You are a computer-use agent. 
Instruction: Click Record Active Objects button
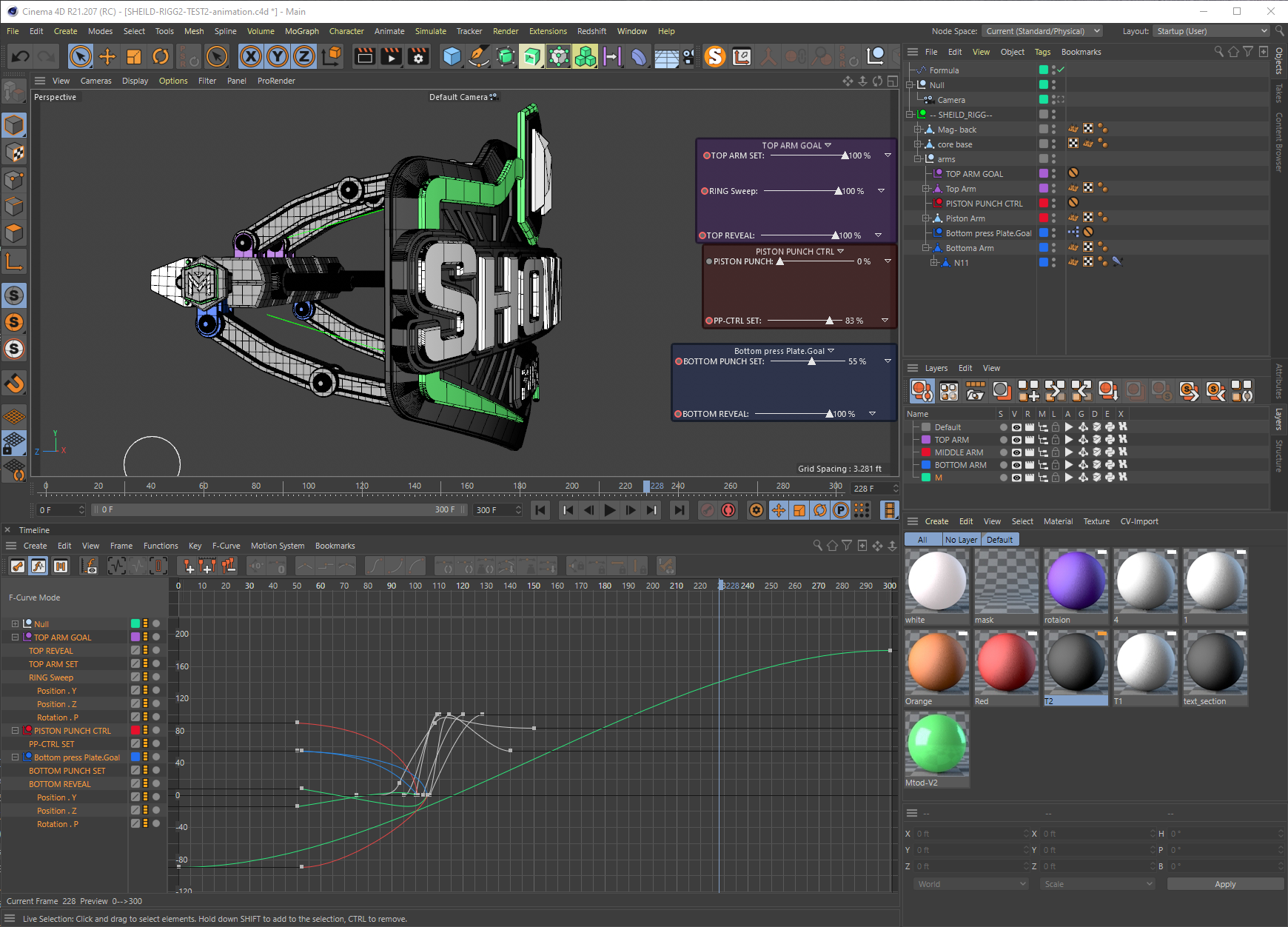click(x=708, y=510)
